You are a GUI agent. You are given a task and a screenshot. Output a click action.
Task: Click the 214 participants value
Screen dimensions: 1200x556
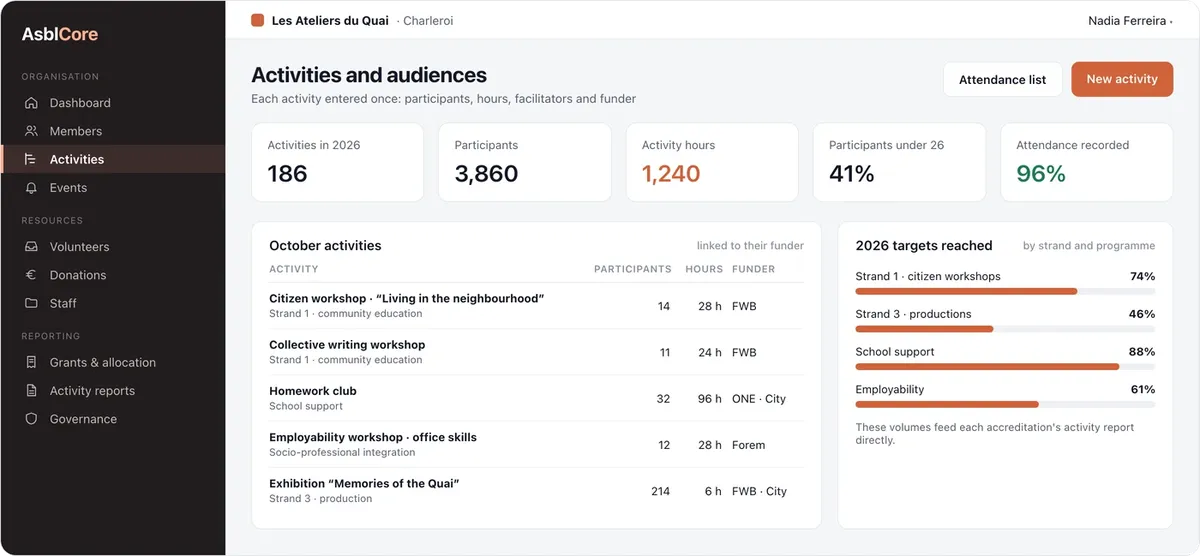point(660,491)
